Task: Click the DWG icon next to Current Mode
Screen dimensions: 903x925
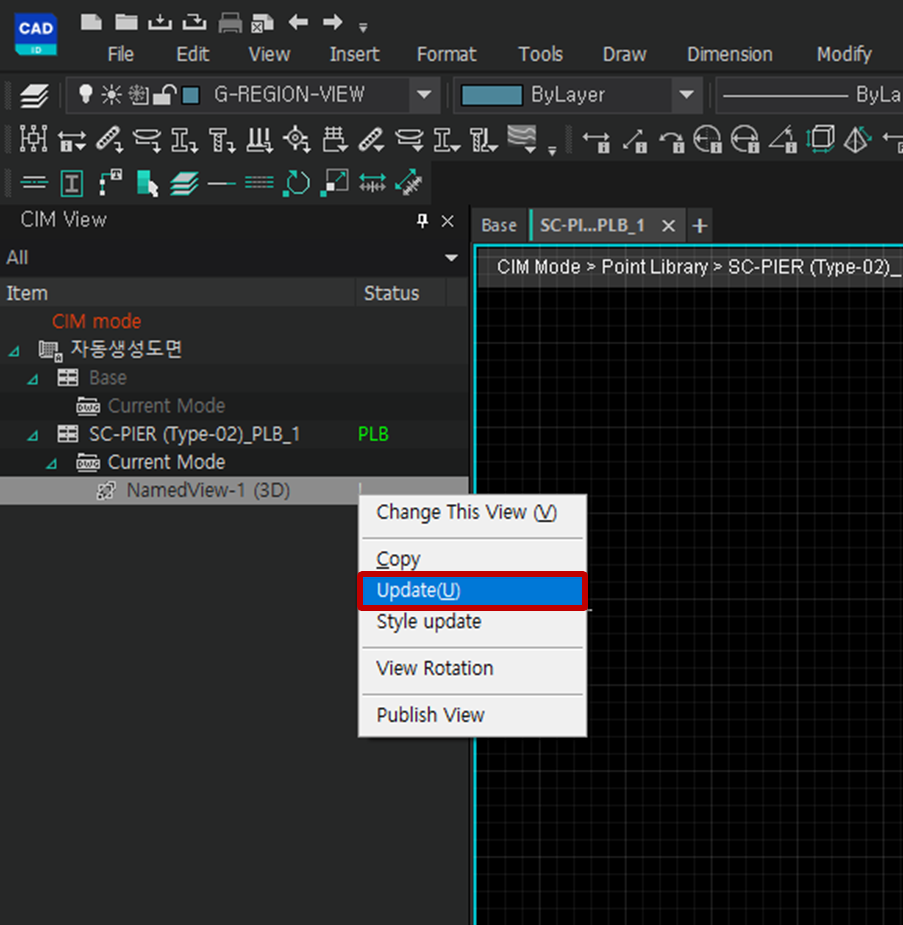Action: click(86, 462)
